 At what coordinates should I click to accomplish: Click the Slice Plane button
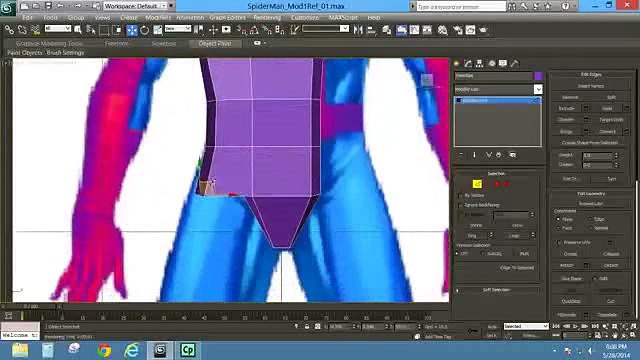[571, 278]
